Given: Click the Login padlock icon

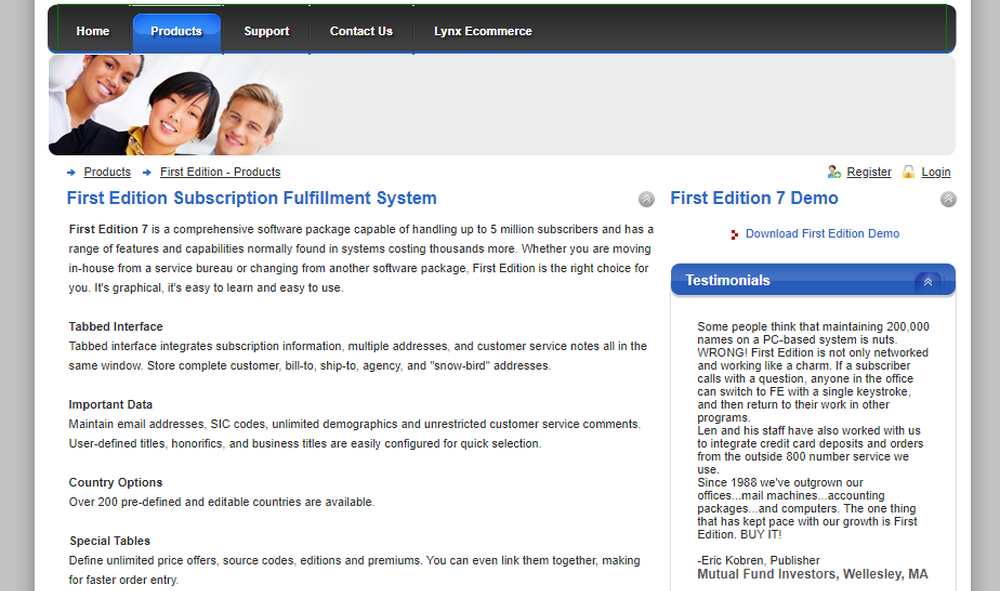Looking at the screenshot, I should 909,171.
